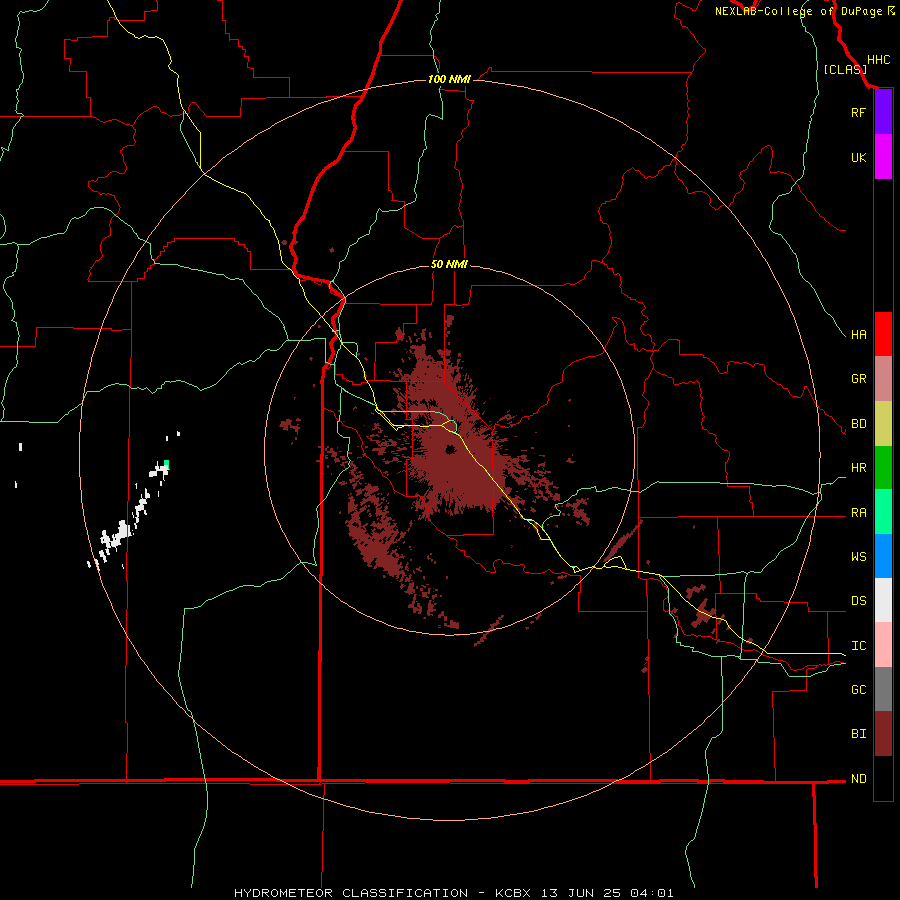
Task: Click the UK legend label
Action: [858, 157]
